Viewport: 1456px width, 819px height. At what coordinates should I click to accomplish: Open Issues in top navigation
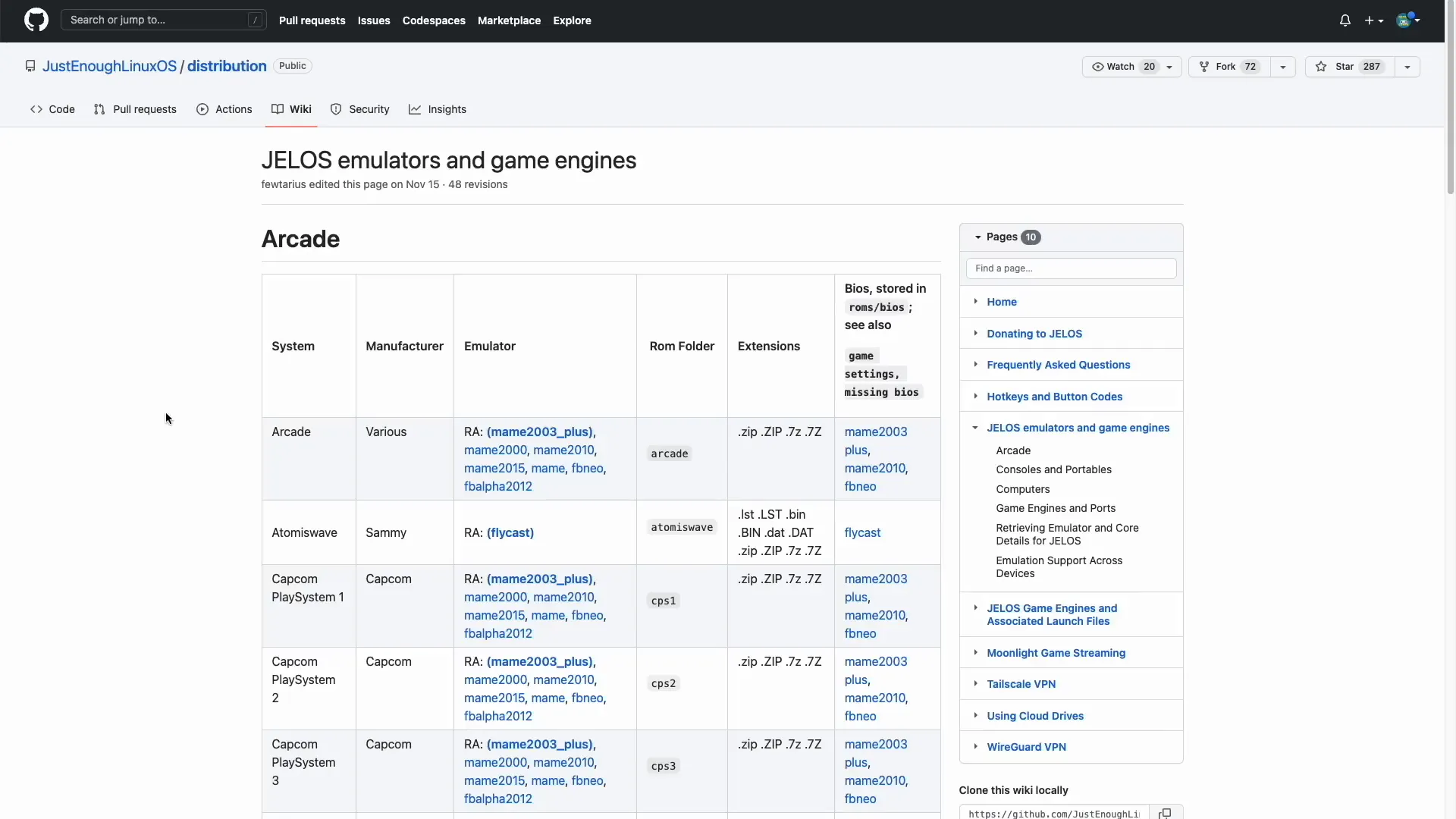point(374,20)
